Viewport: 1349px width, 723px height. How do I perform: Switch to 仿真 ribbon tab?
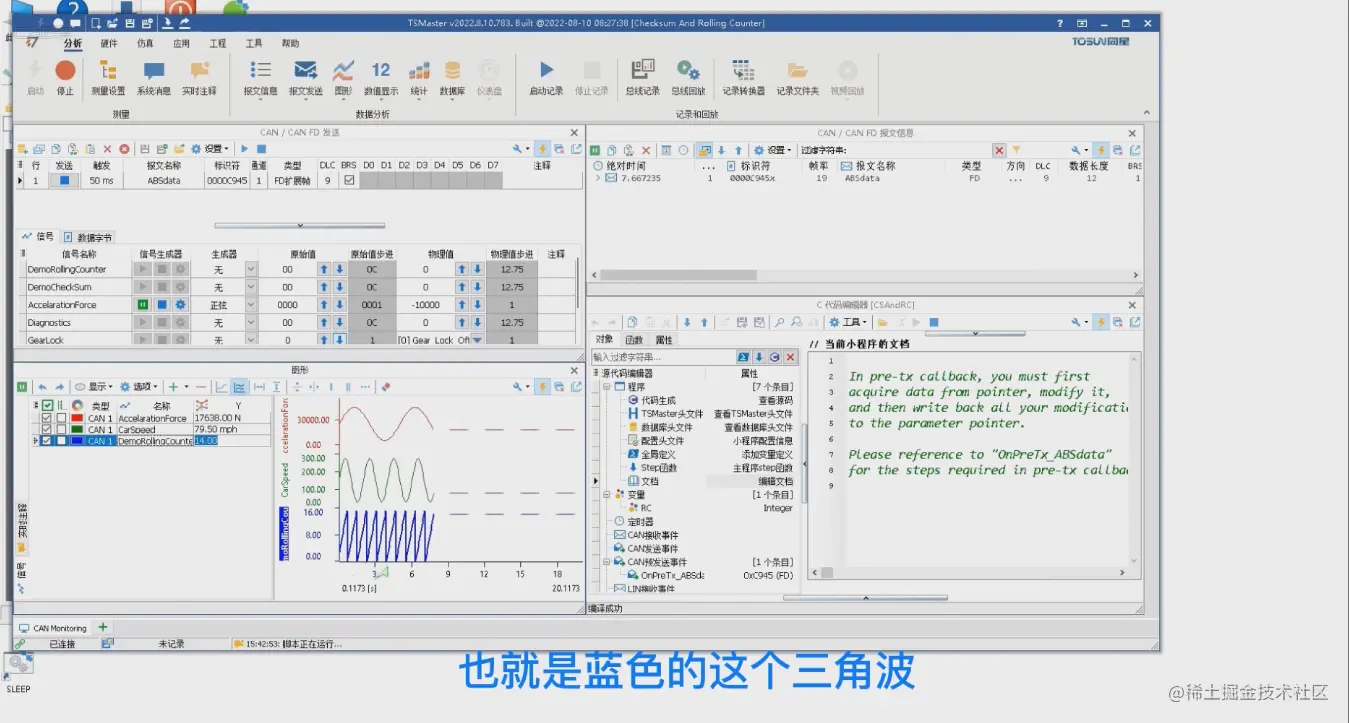coord(145,43)
